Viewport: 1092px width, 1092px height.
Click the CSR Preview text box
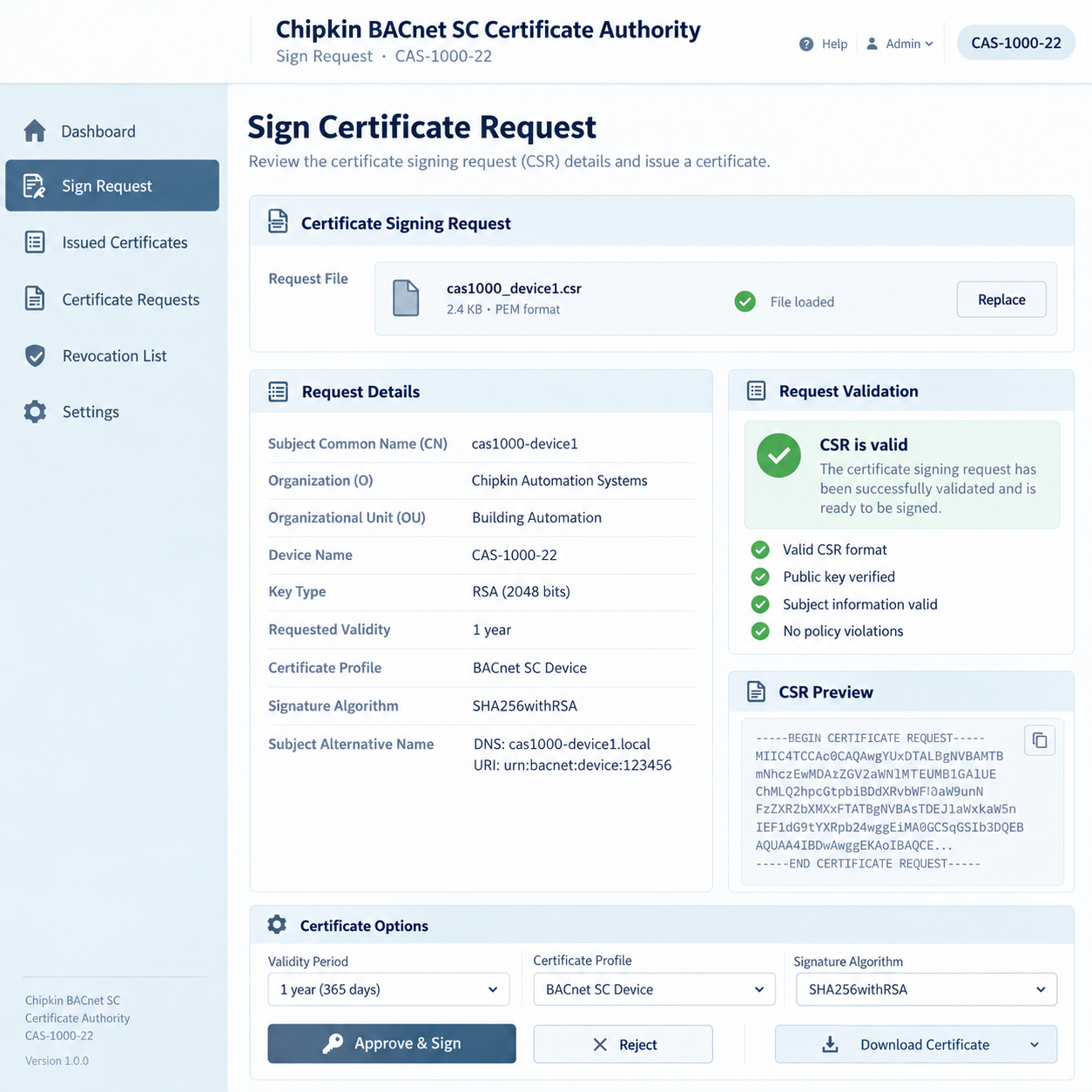[x=902, y=802]
